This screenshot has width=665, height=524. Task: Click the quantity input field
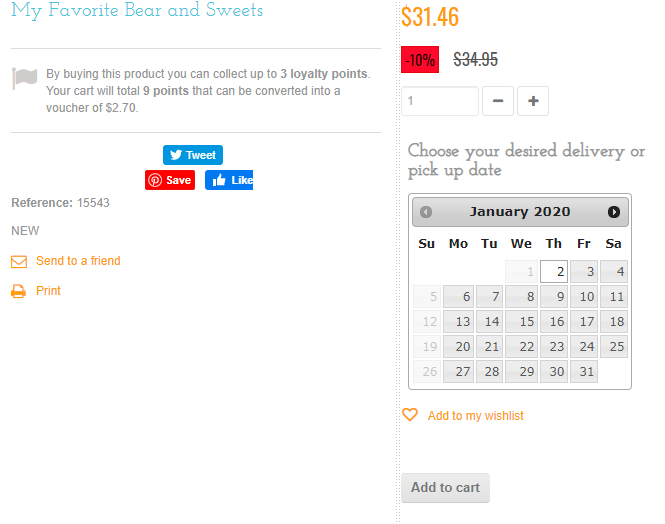click(x=440, y=101)
